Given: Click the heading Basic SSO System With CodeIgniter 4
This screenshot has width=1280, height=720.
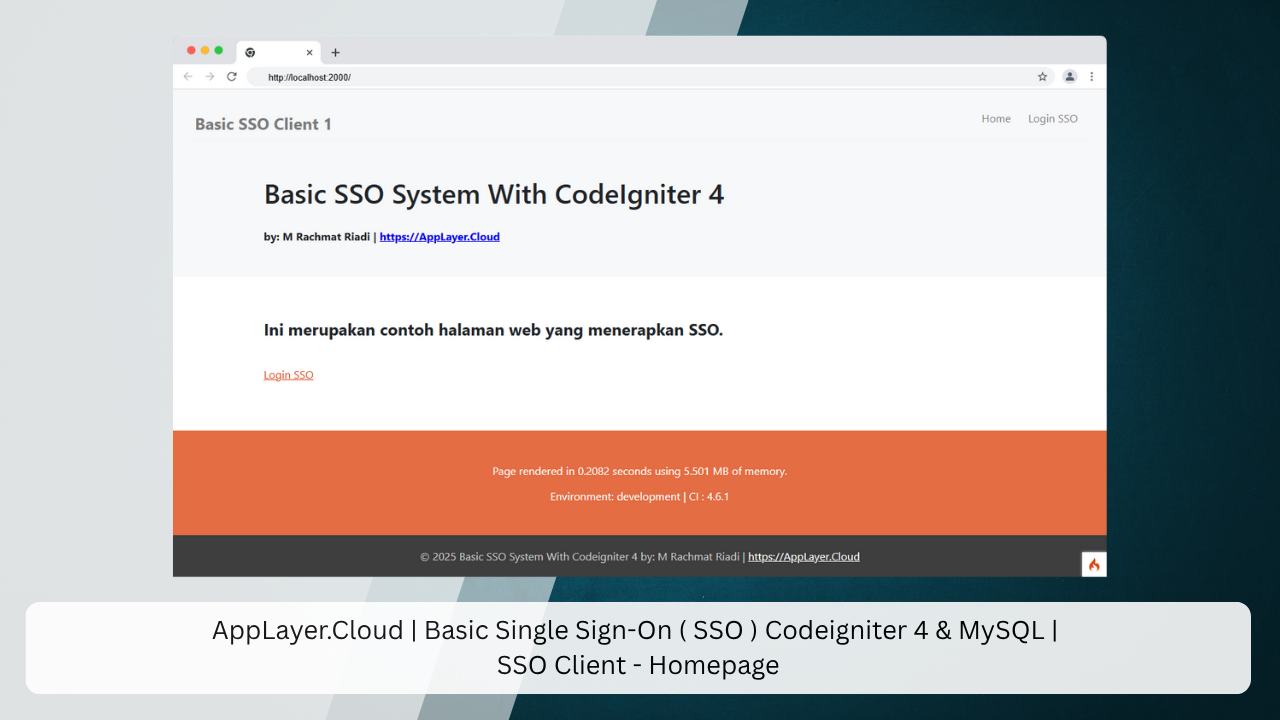Looking at the screenshot, I should [494, 194].
